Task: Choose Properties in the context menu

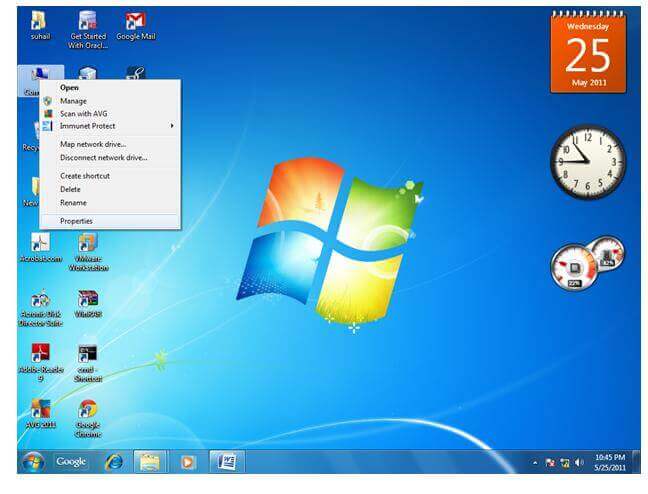Action: point(75,221)
